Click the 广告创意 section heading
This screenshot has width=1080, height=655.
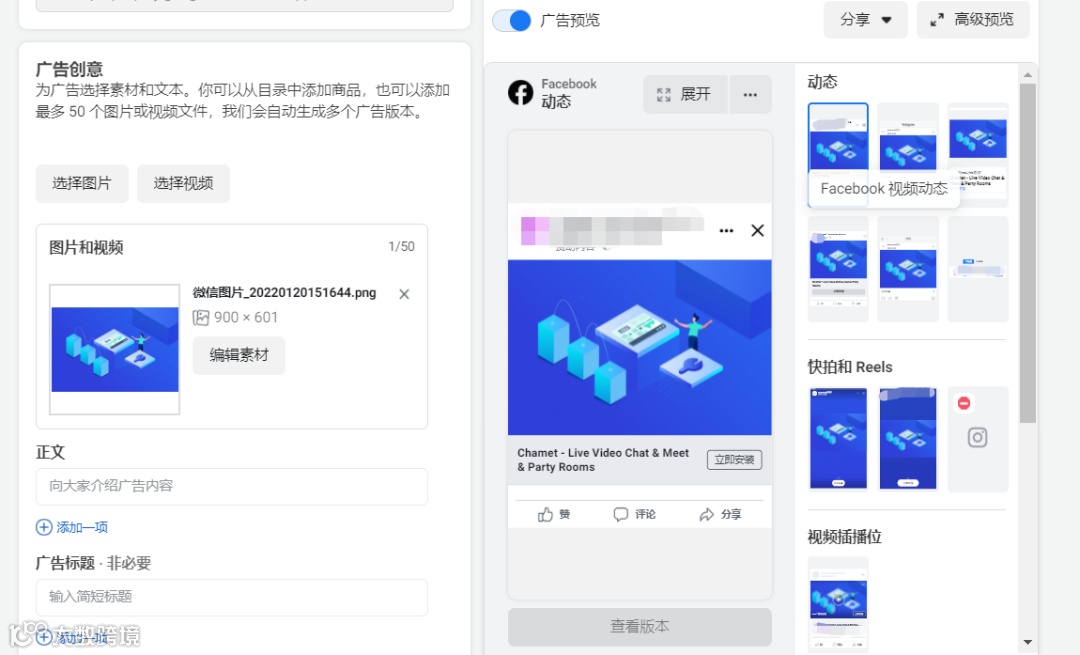tap(70, 69)
